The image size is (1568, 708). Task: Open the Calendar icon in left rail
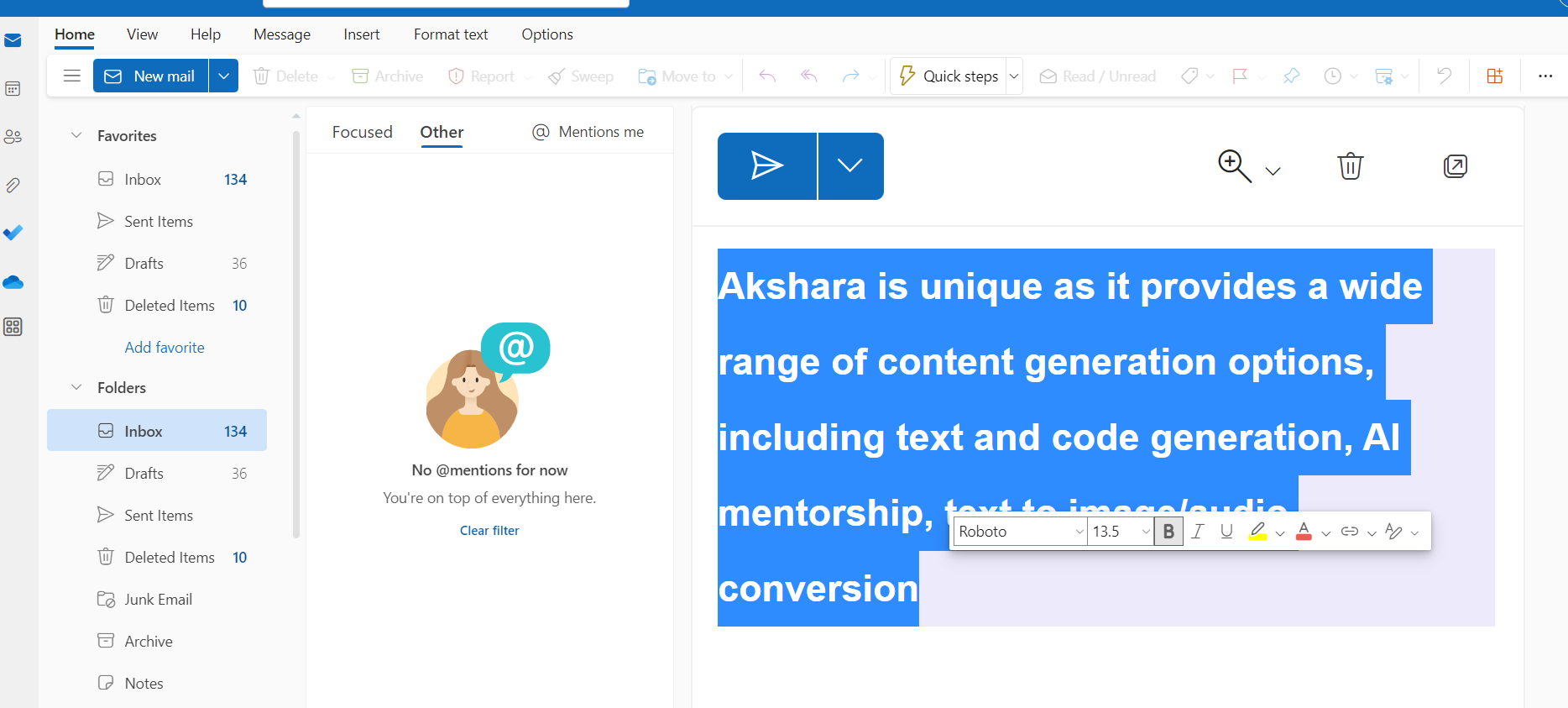pos(13,89)
